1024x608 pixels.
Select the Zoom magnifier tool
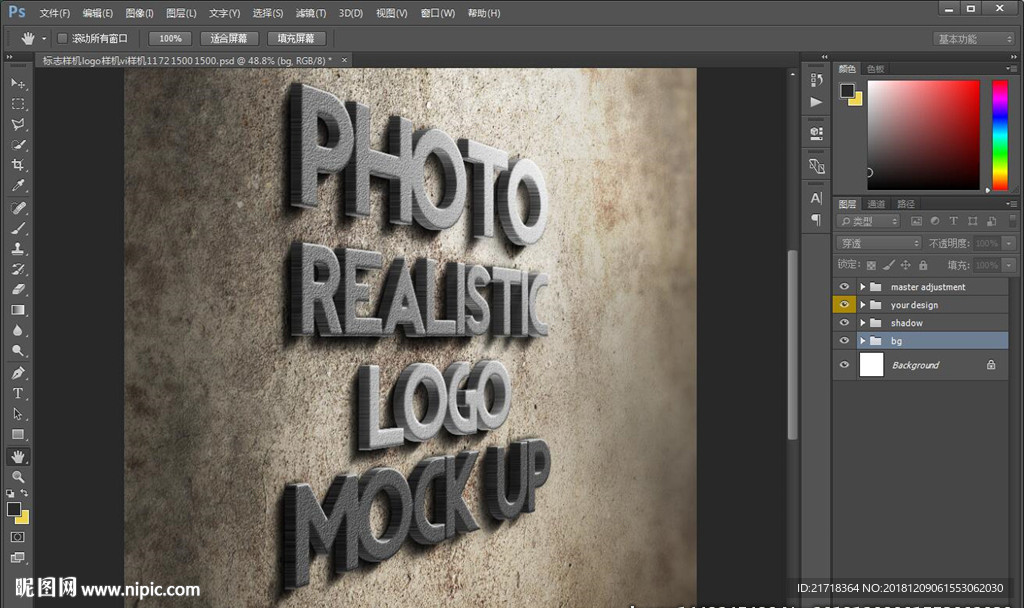point(18,477)
